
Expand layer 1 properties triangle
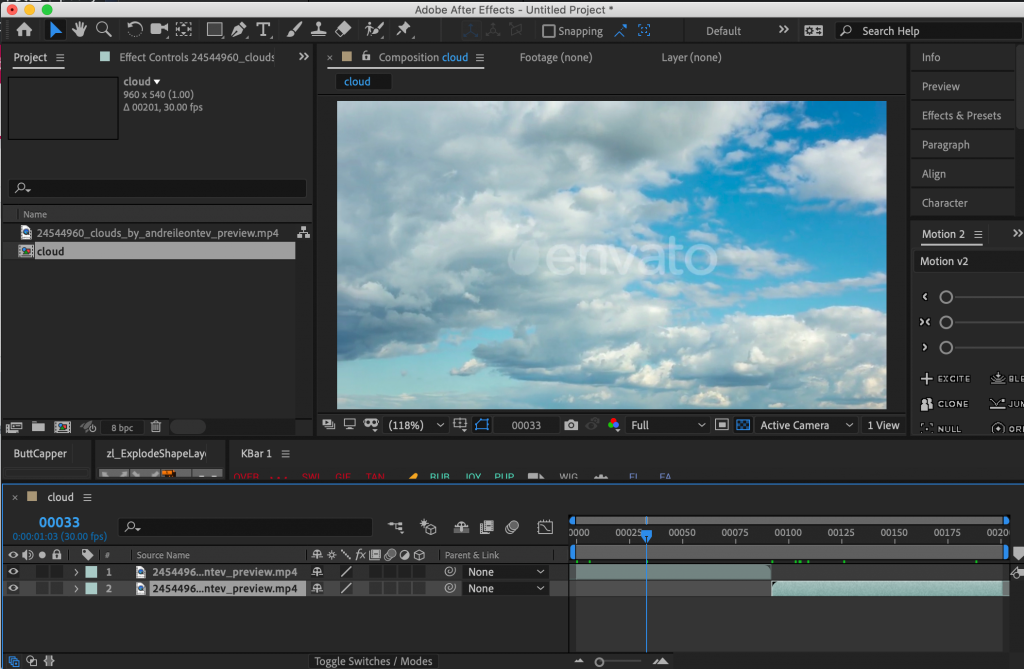coord(76,572)
